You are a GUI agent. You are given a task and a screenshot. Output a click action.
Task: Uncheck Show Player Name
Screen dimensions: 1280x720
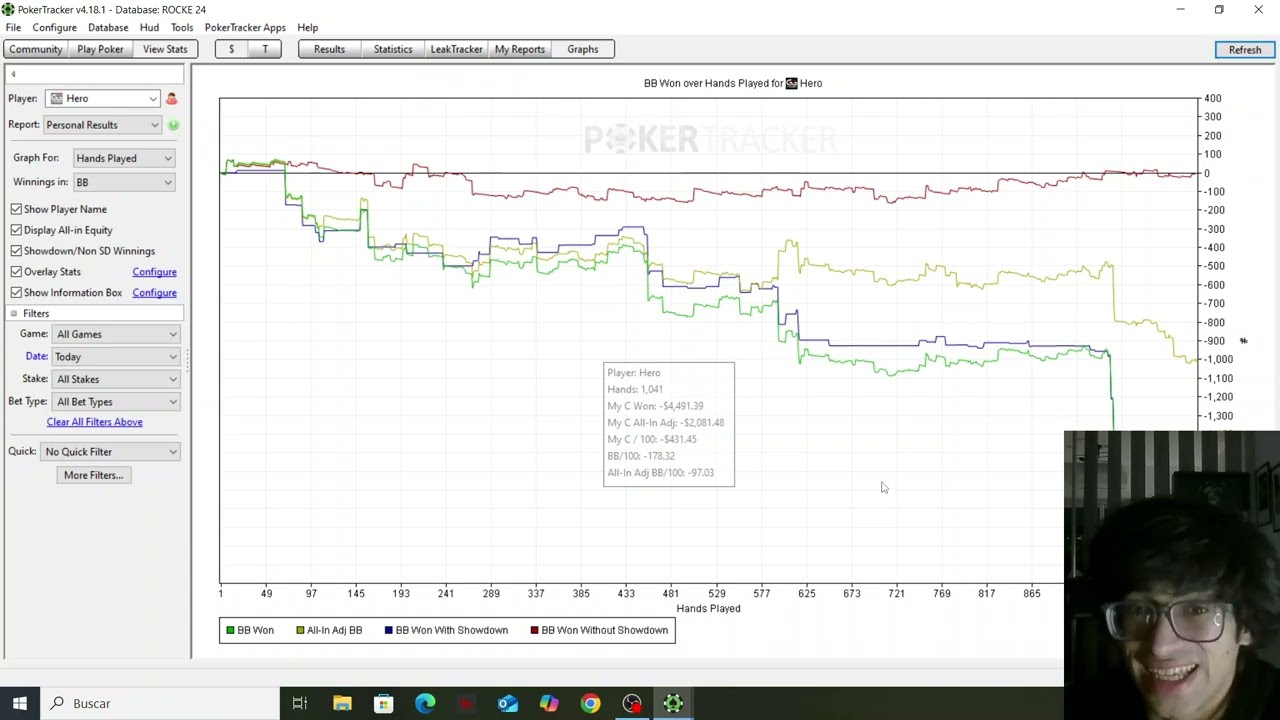pos(16,209)
